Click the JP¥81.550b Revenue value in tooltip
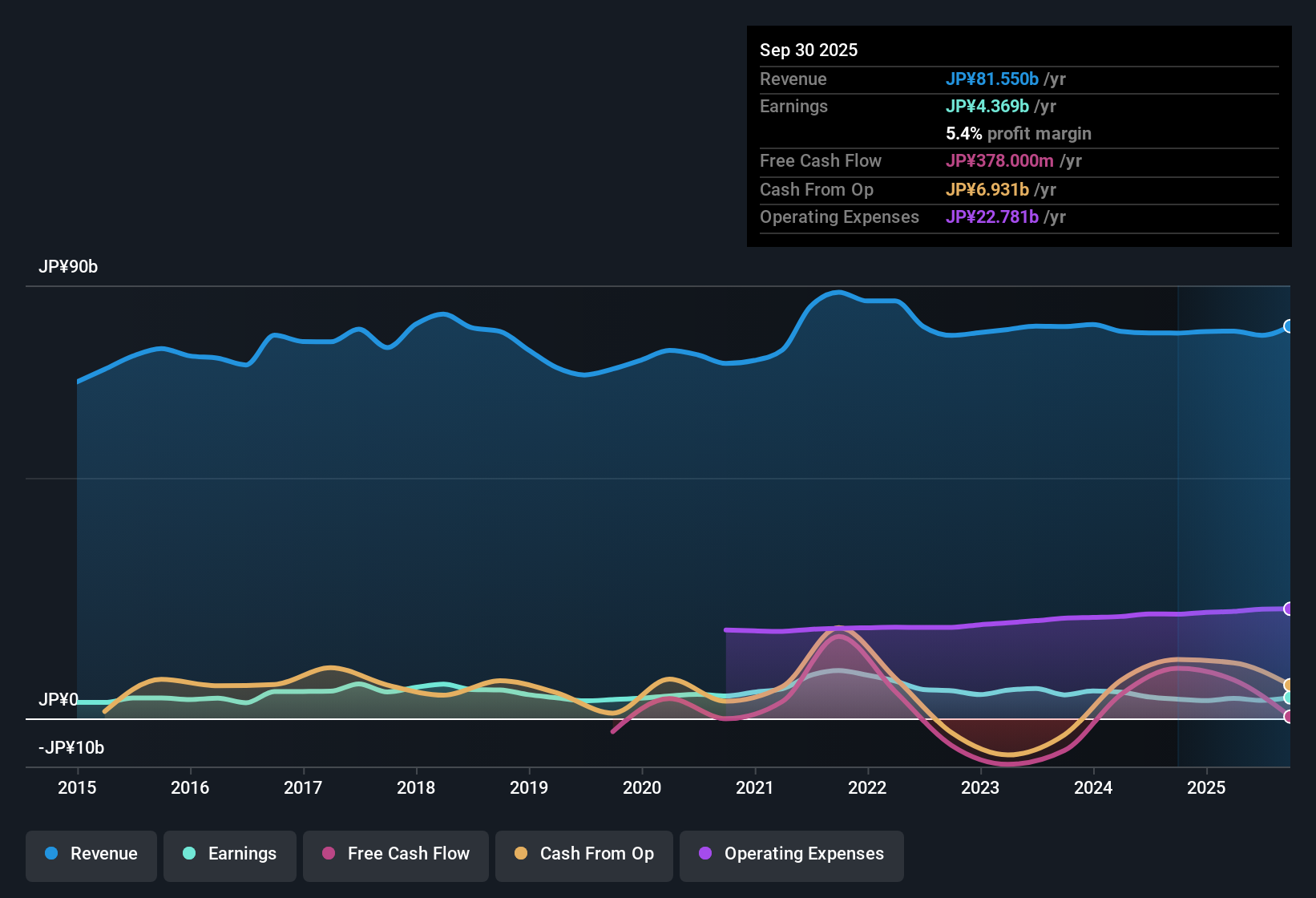Image resolution: width=1316 pixels, height=898 pixels. click(x=993, y=79)
